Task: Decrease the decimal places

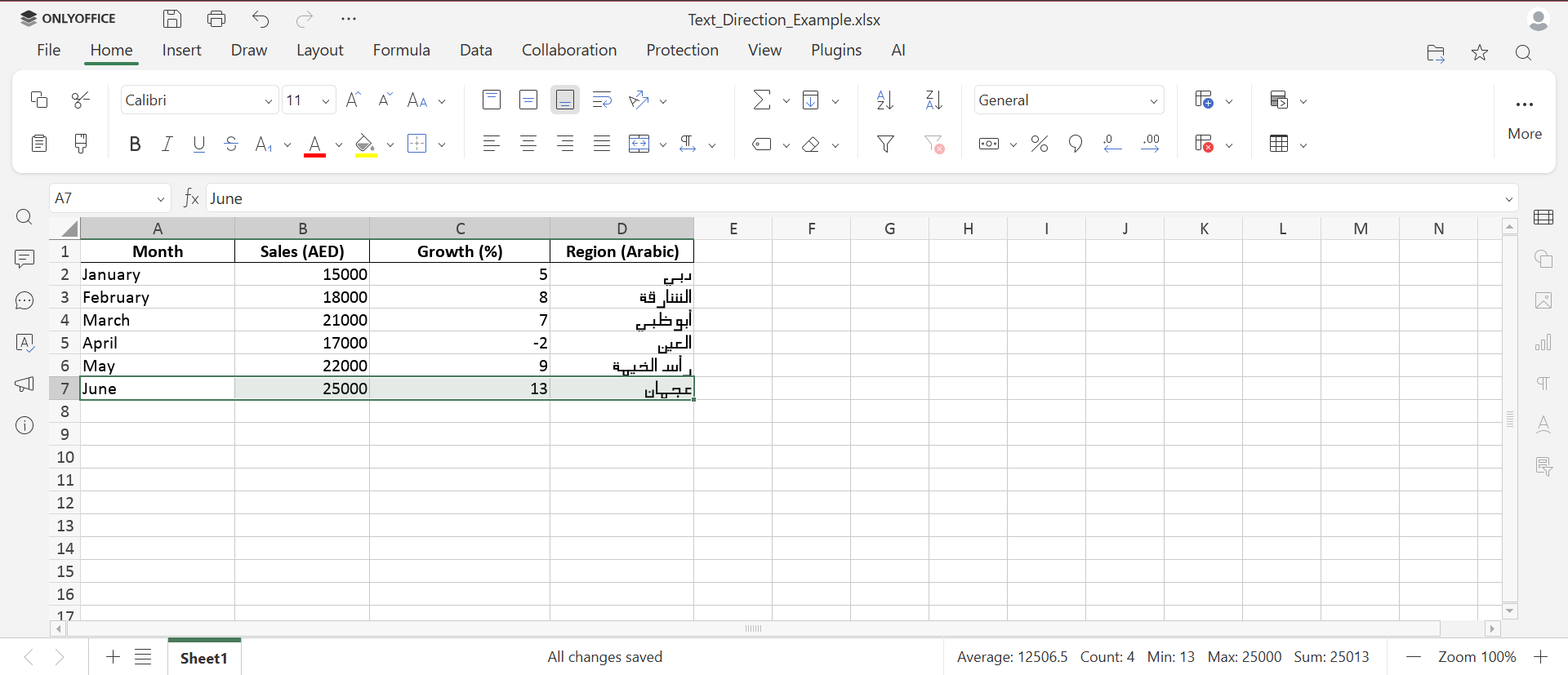Action: (1111, 144)
